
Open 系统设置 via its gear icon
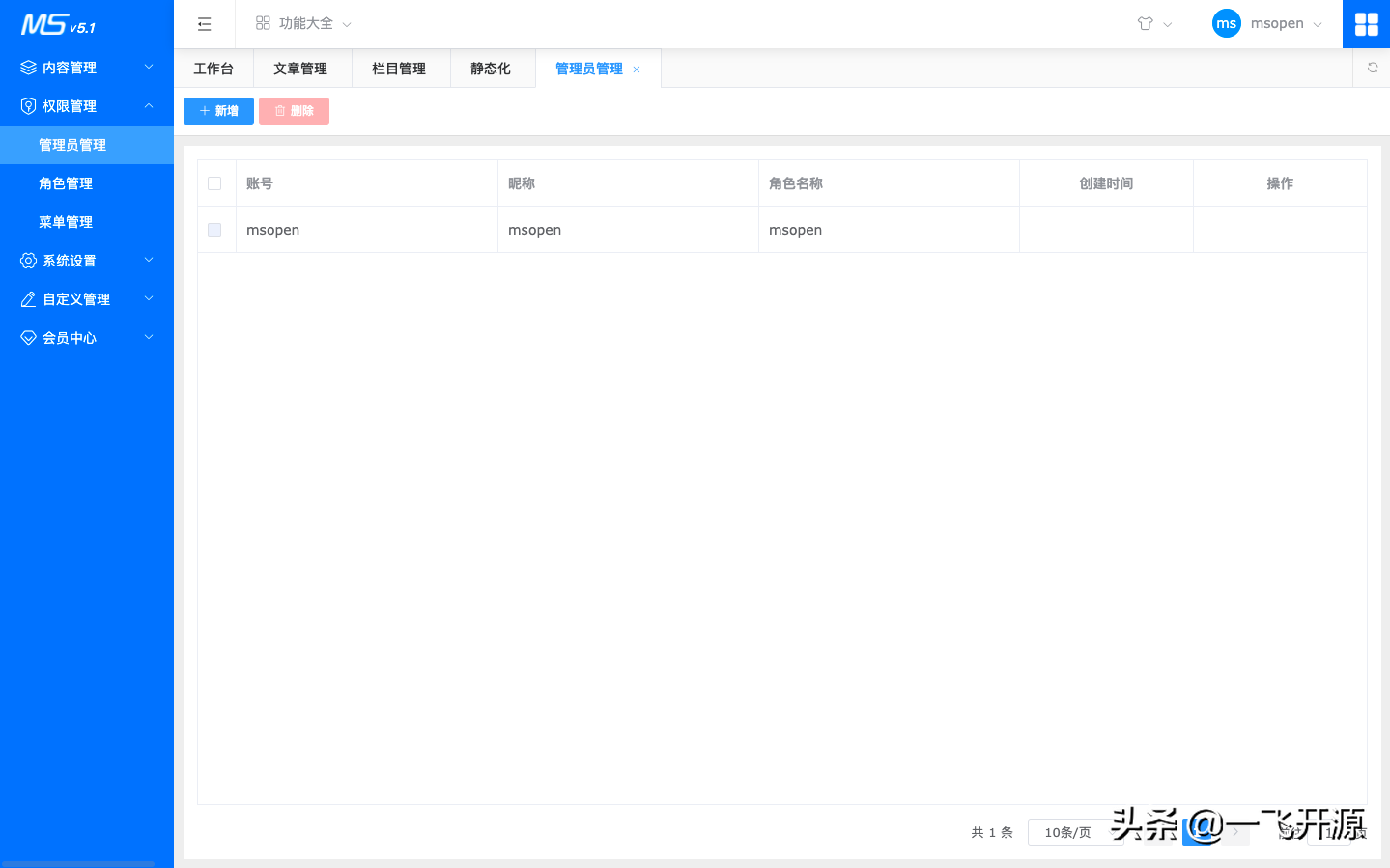pyautogui.click(x=28, y=260)
